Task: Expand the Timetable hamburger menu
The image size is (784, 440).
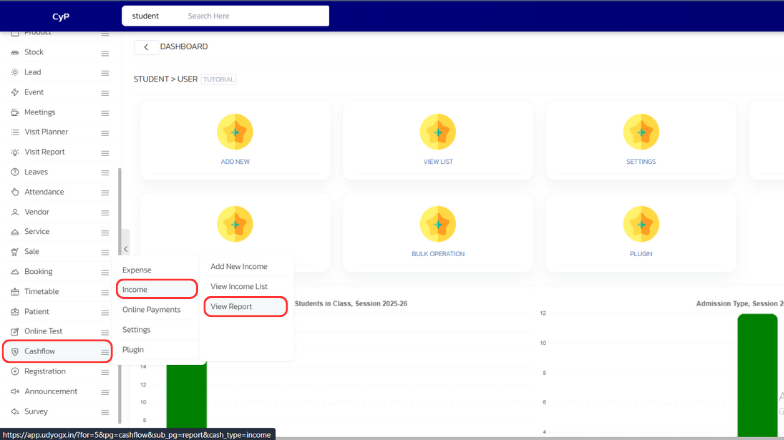Action: (x=105, y=292)
